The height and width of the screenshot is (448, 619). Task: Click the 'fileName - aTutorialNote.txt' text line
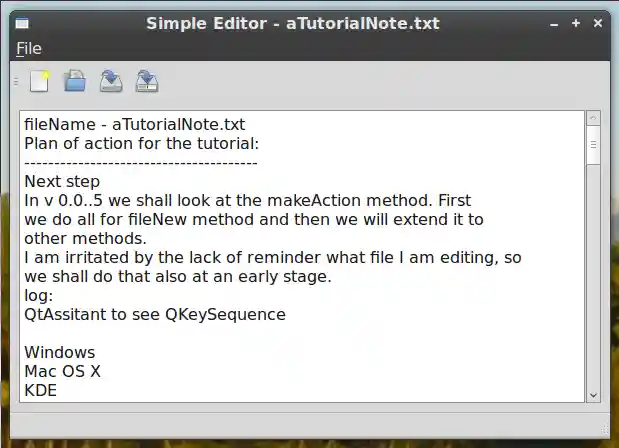coord(135,125)
